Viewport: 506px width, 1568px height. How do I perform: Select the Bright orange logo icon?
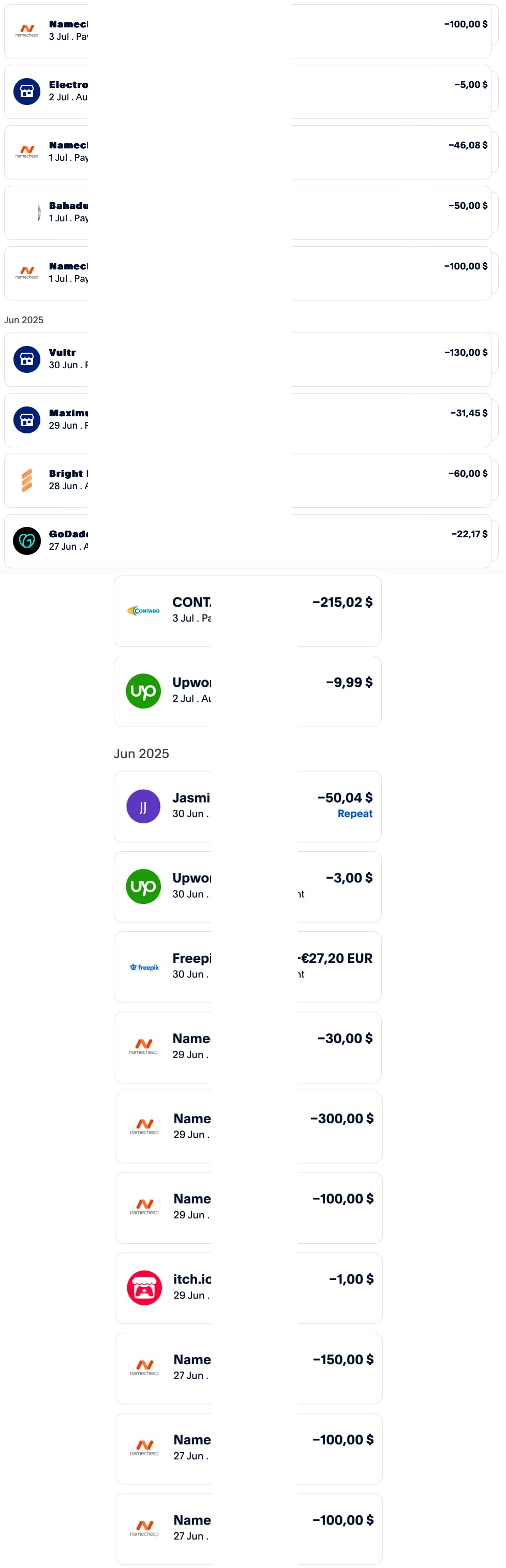pyautogui.click(x=27, y=479)
